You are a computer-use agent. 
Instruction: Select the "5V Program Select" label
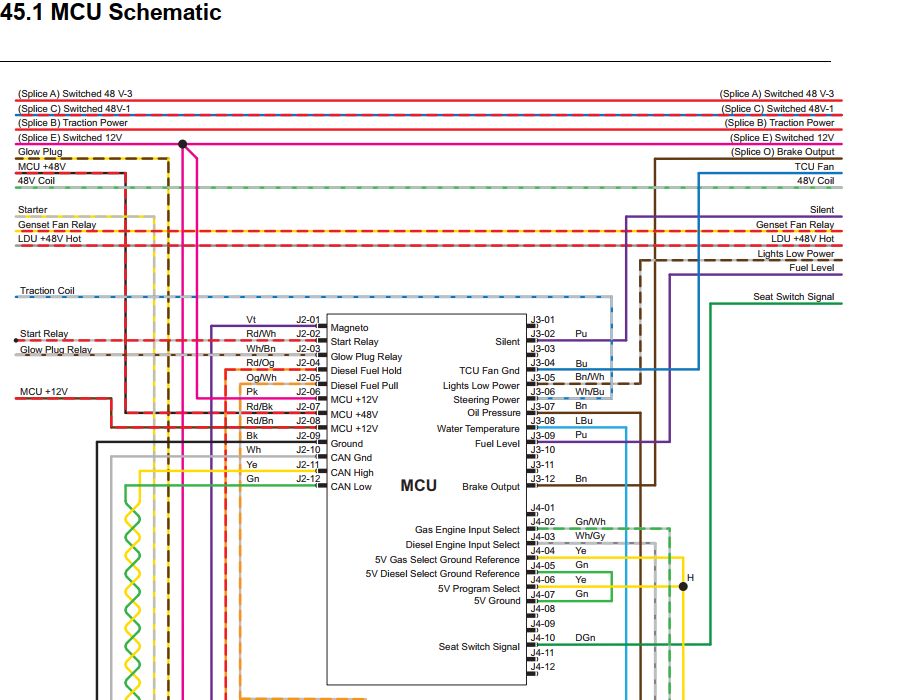click(479, 589)
